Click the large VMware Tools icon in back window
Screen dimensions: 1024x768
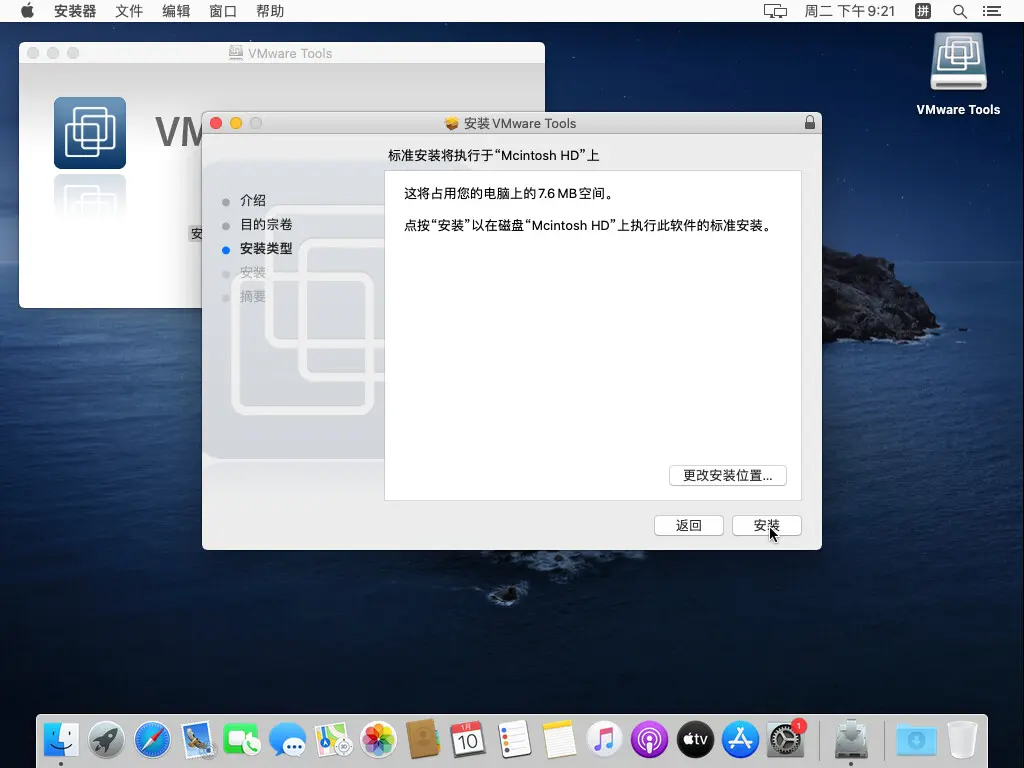pos(90,133)
